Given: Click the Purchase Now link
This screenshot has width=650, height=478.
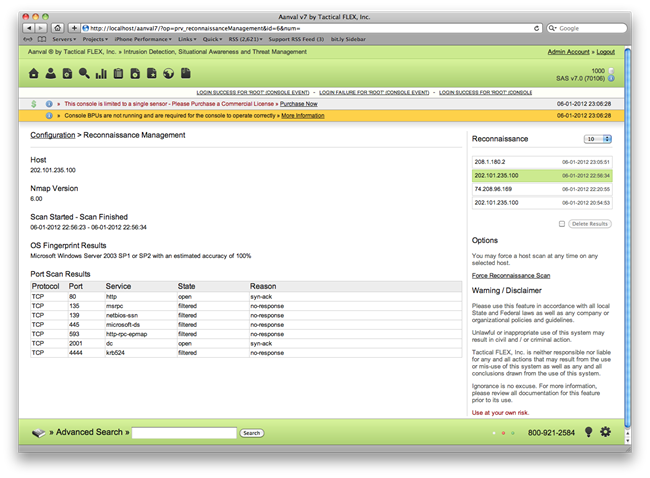Looking at the screenshot, I should (x=299, y=103).
